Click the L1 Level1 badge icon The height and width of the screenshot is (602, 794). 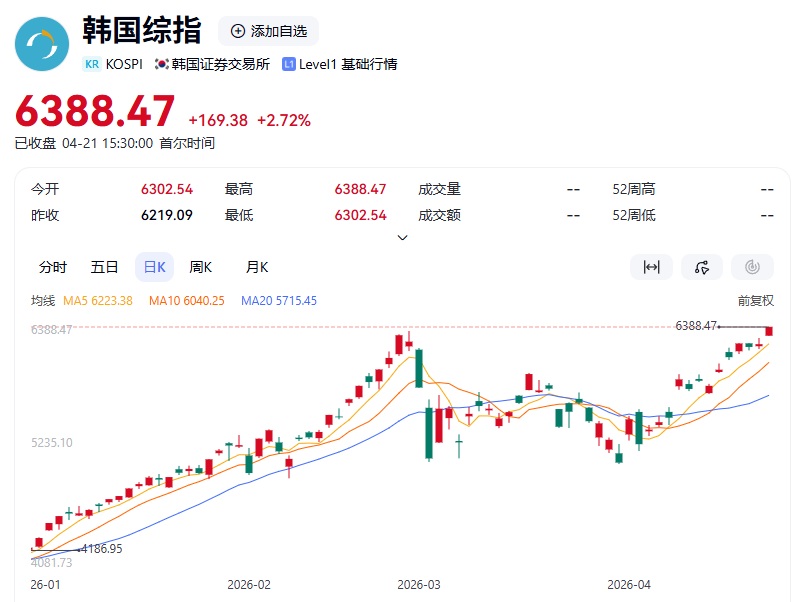pos(289,64)
